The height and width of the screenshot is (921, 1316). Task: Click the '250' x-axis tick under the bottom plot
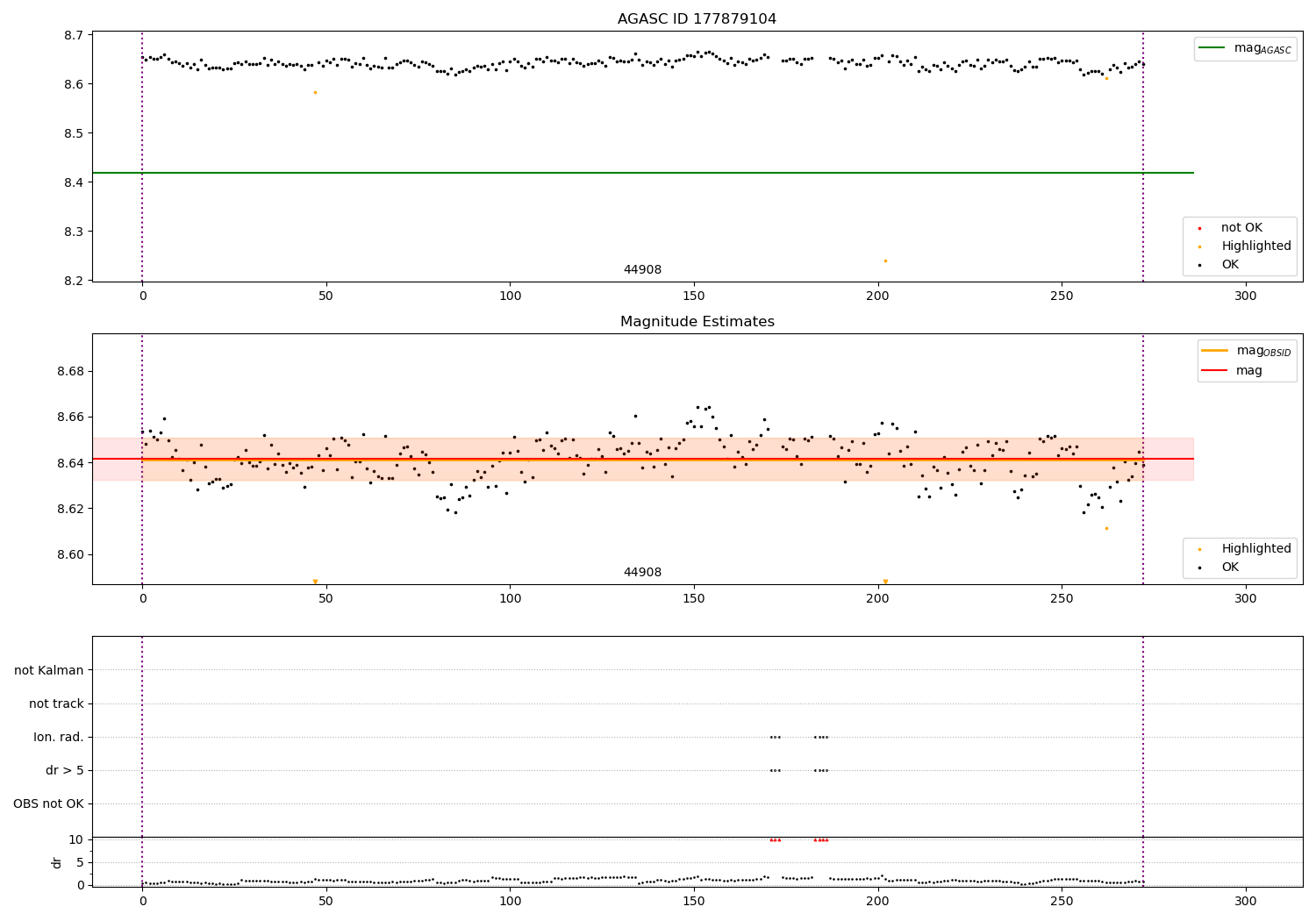[x=1062, y=902]
